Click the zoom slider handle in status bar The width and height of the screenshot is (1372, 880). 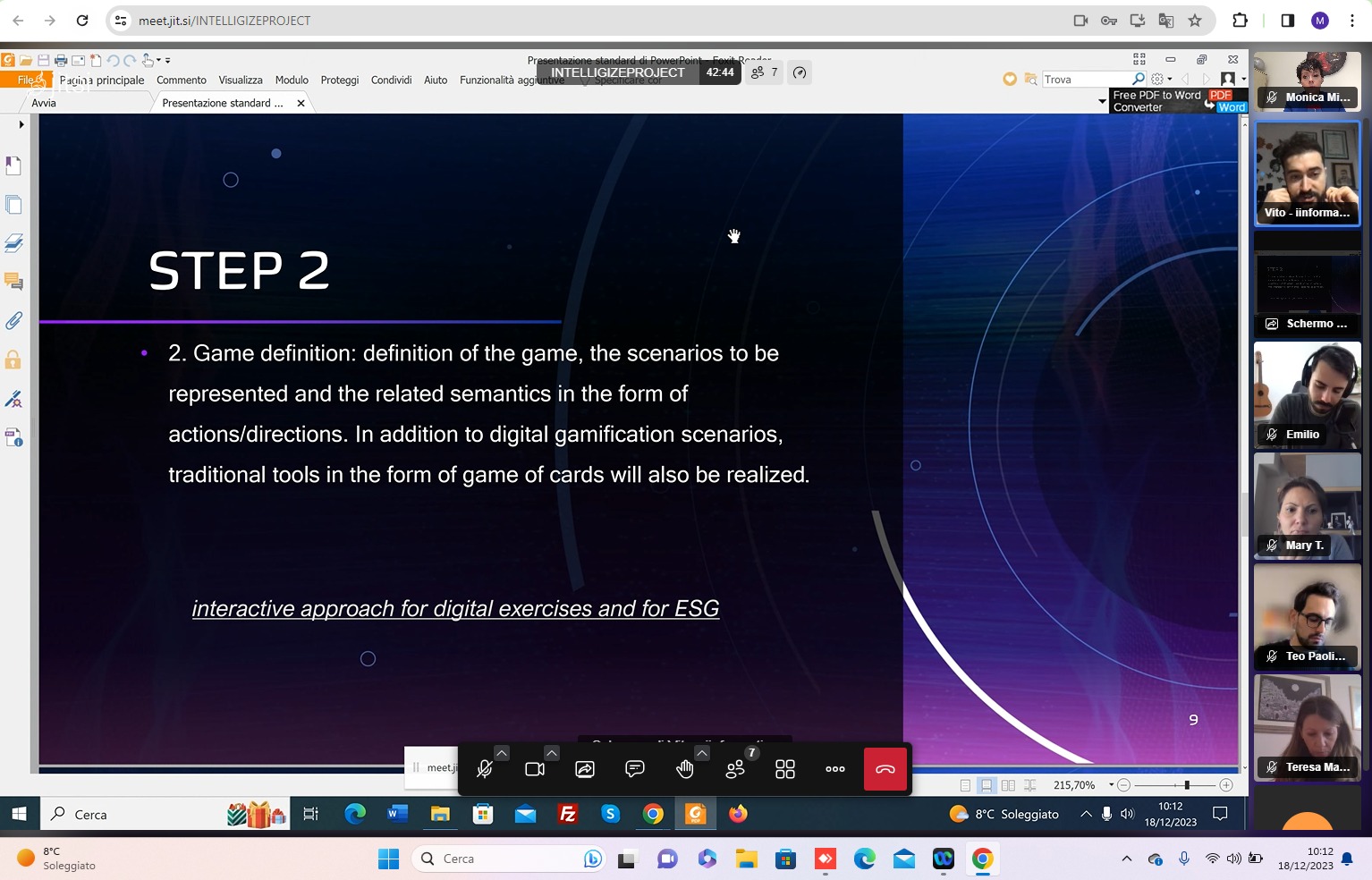pos(1187,785)
